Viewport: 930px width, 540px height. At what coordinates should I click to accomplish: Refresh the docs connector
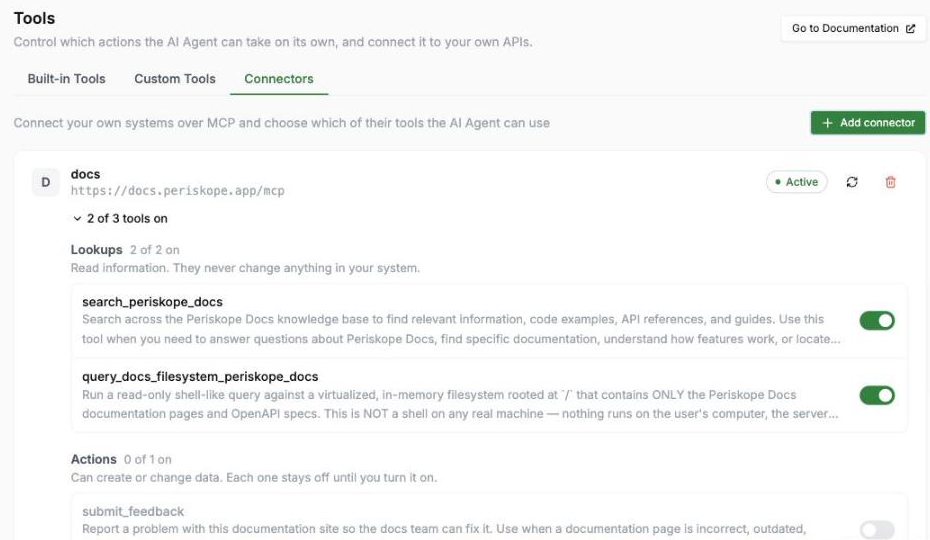tap(852, 182)
